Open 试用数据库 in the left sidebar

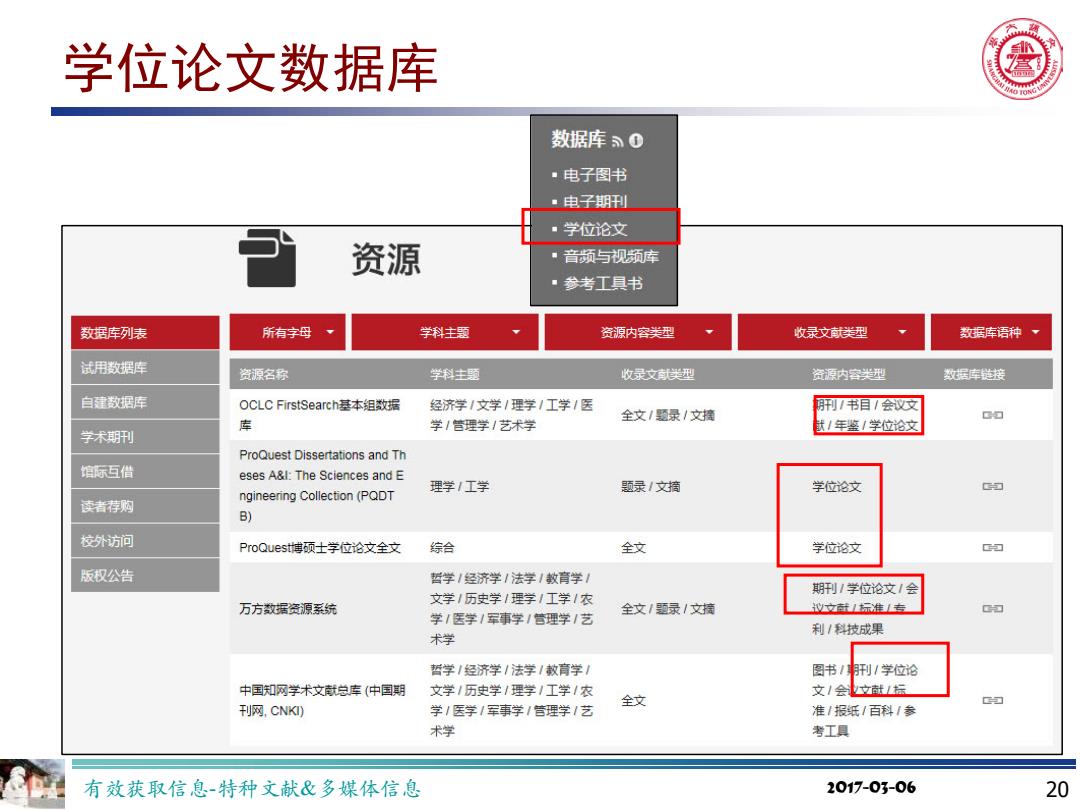coord(145,368)
